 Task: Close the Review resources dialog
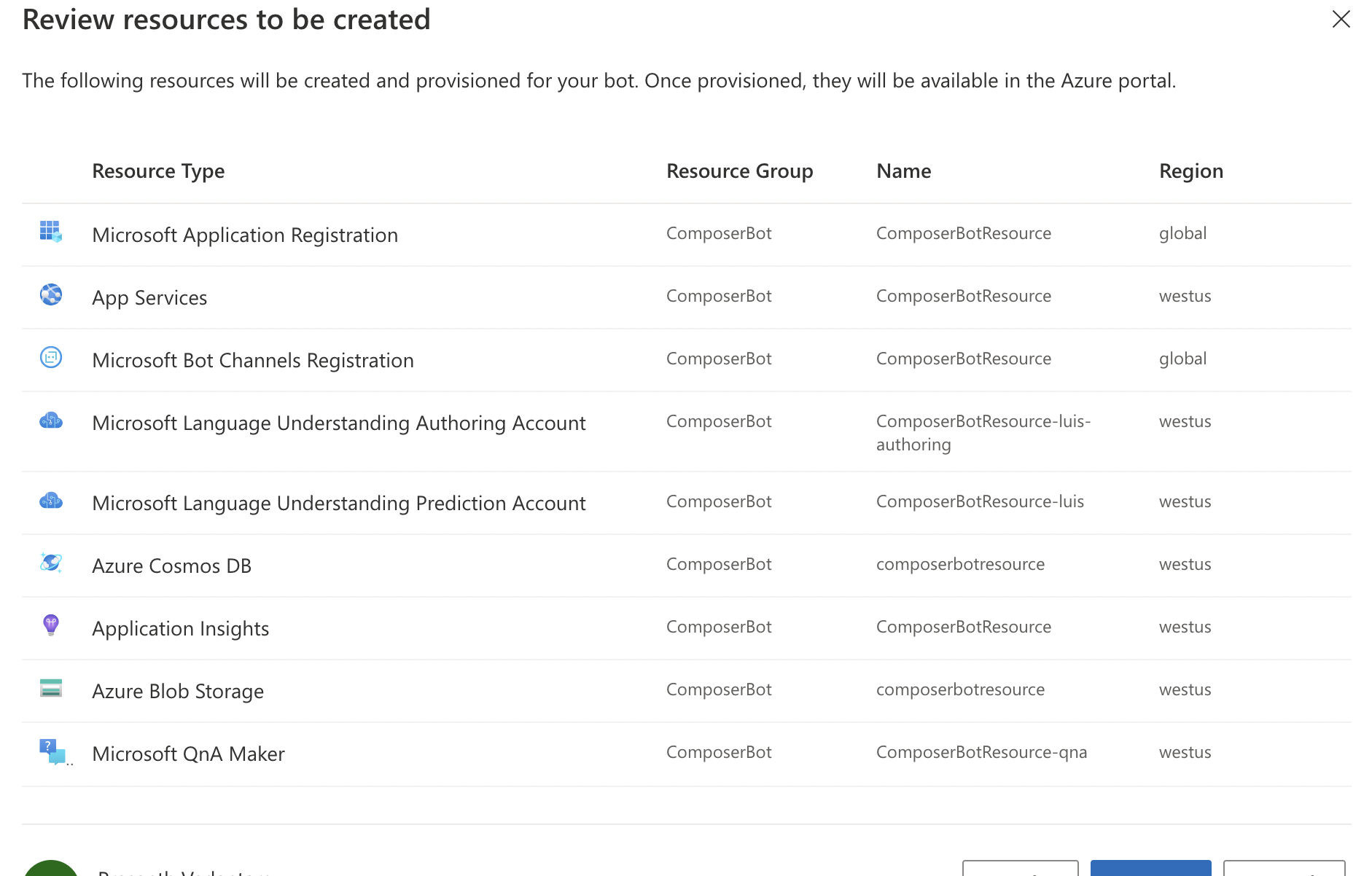point(1341,19)
